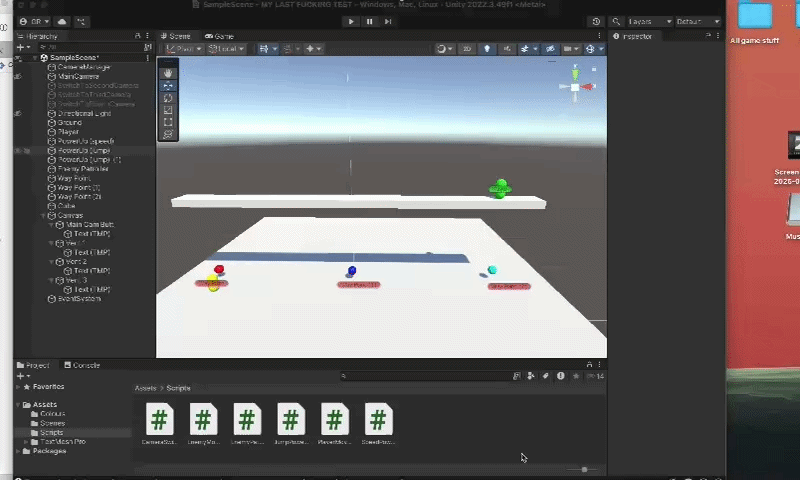The width and height of the screenshot is (800, 480).
Task: Collapse the Assets folder in Project
Action: coord(19,405)
